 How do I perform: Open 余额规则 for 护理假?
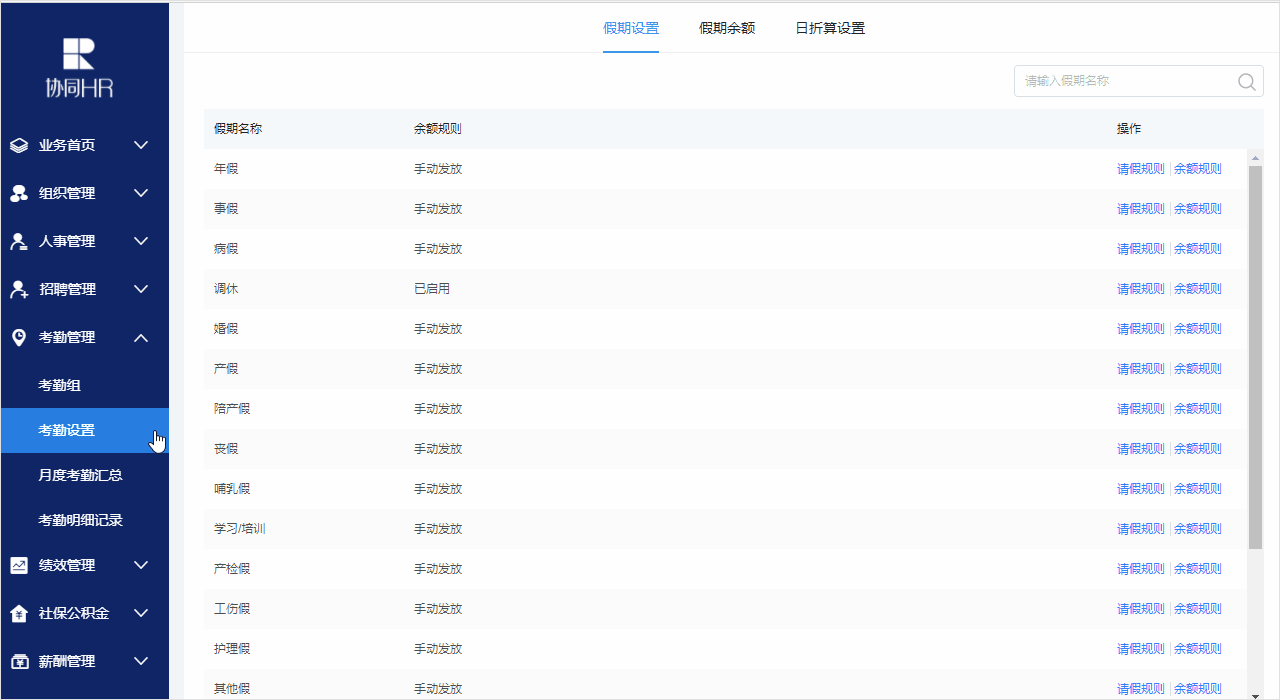point(1198,649)
